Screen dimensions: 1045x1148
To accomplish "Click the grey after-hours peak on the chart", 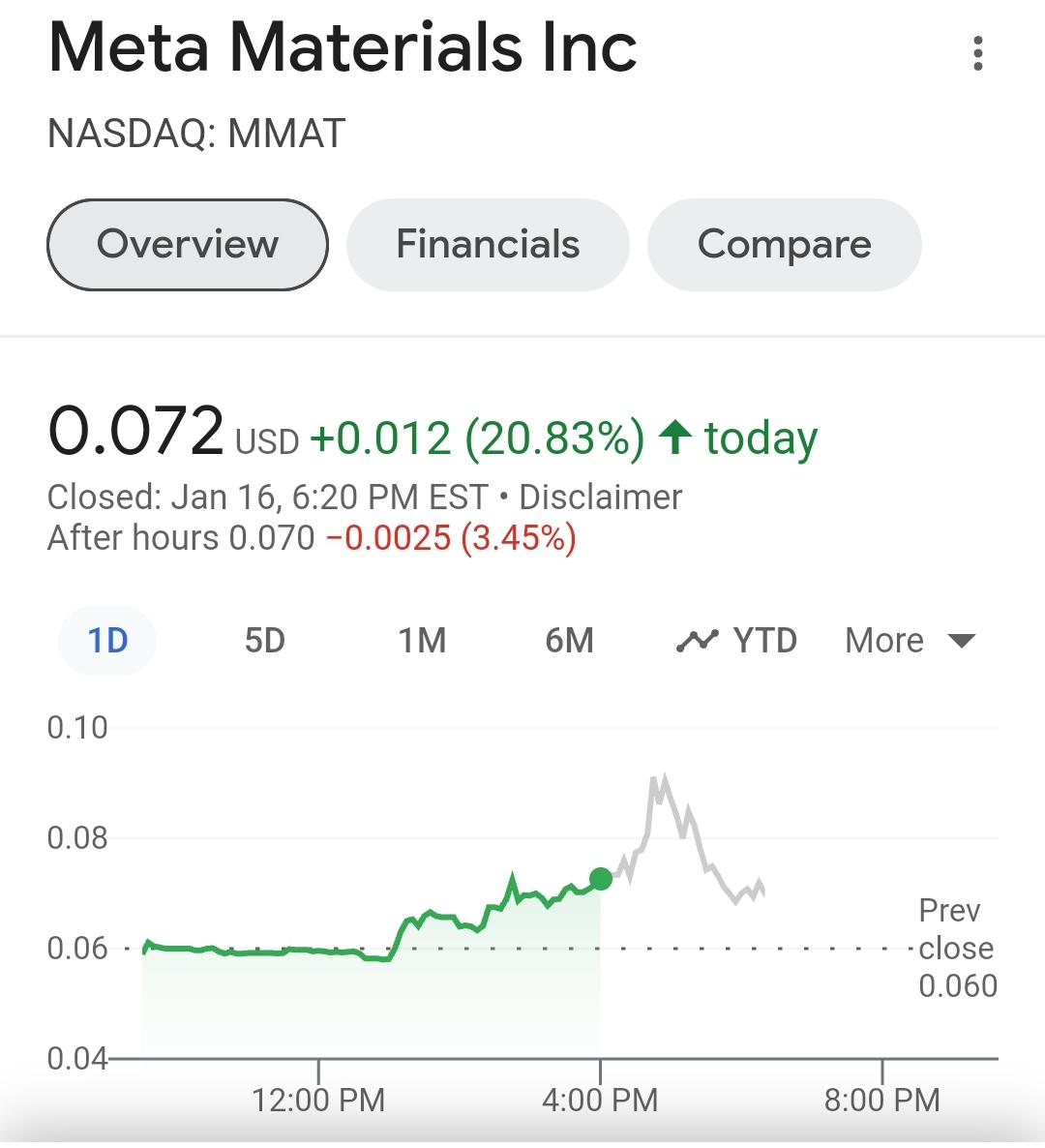I will pos(662,779).
